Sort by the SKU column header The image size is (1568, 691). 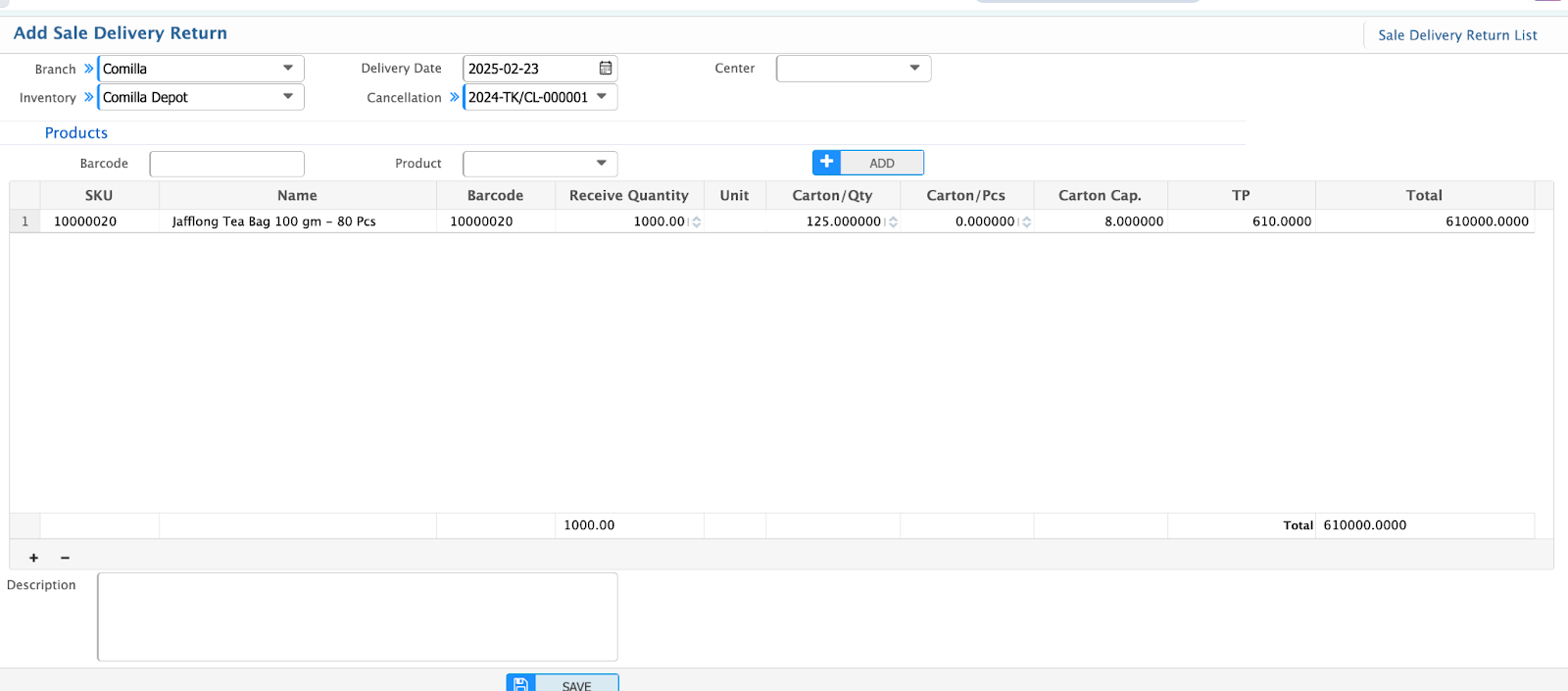coord(99,195)
